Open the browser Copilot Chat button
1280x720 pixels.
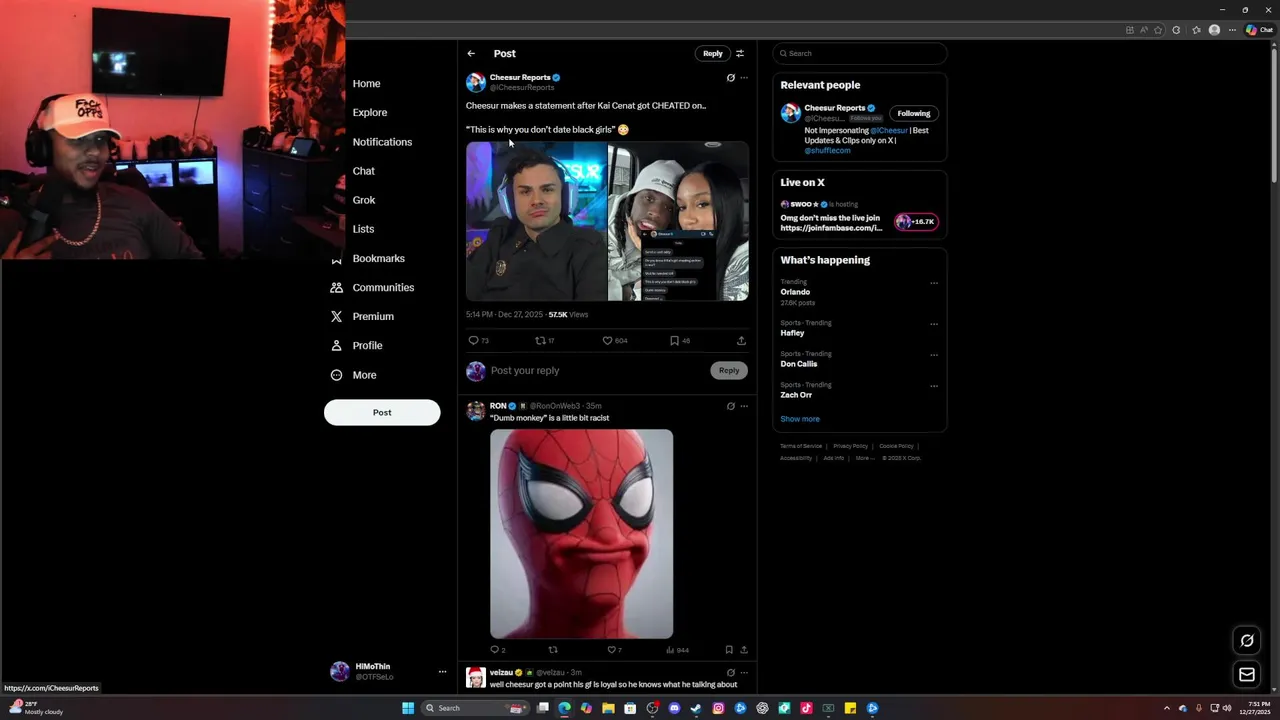pos(1258,30)
